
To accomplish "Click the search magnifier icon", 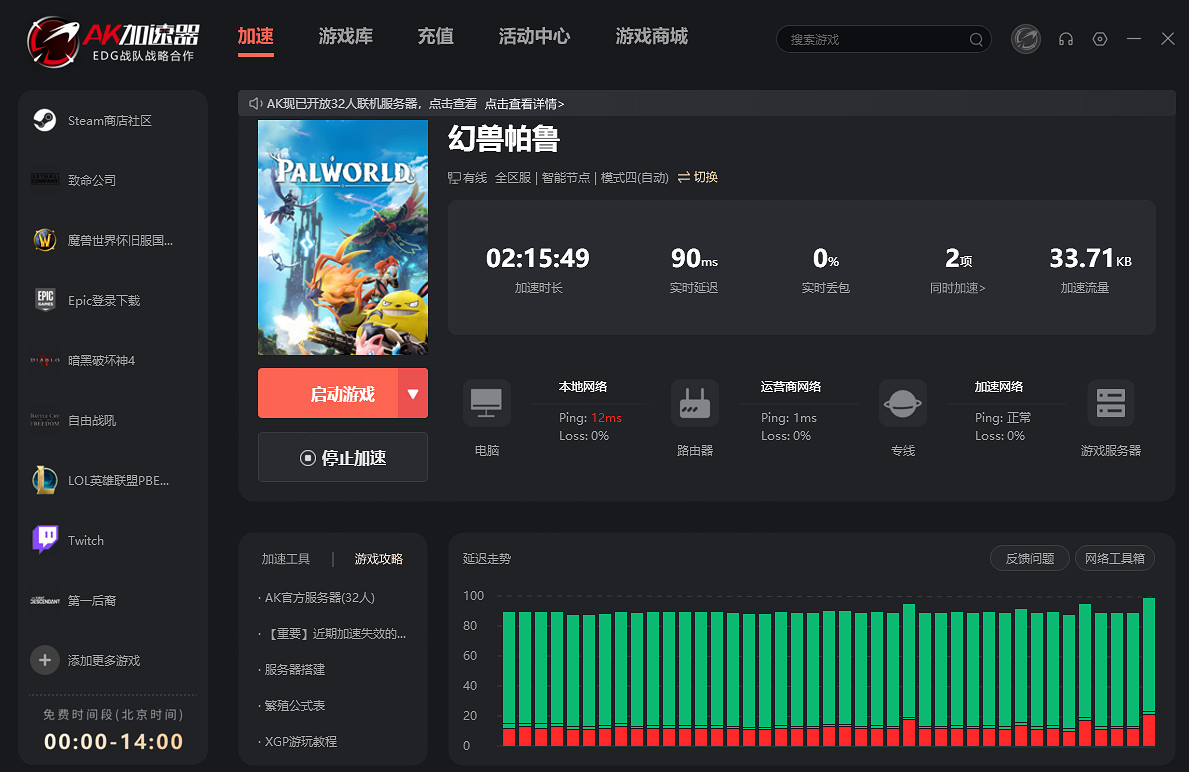I will pyautogui.click(x=976, y=40).
